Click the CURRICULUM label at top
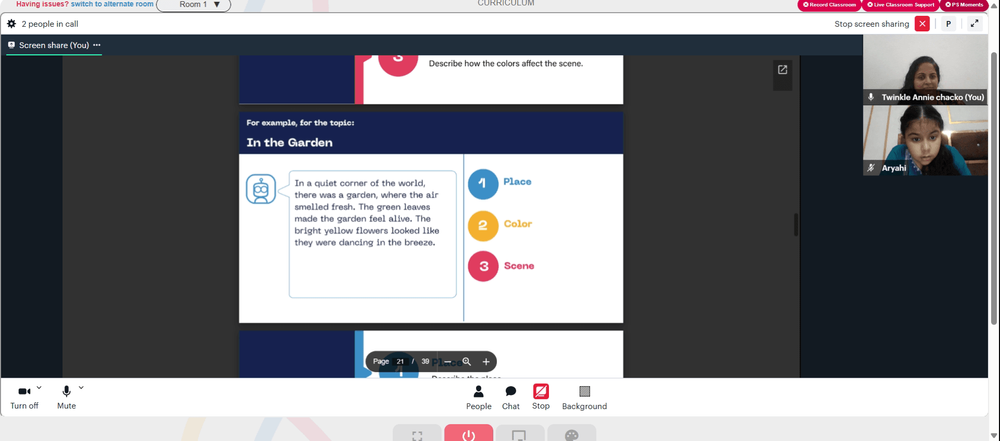Image resolution: width=1000 pixels, height=441 pixels. (x=506, y=3)
